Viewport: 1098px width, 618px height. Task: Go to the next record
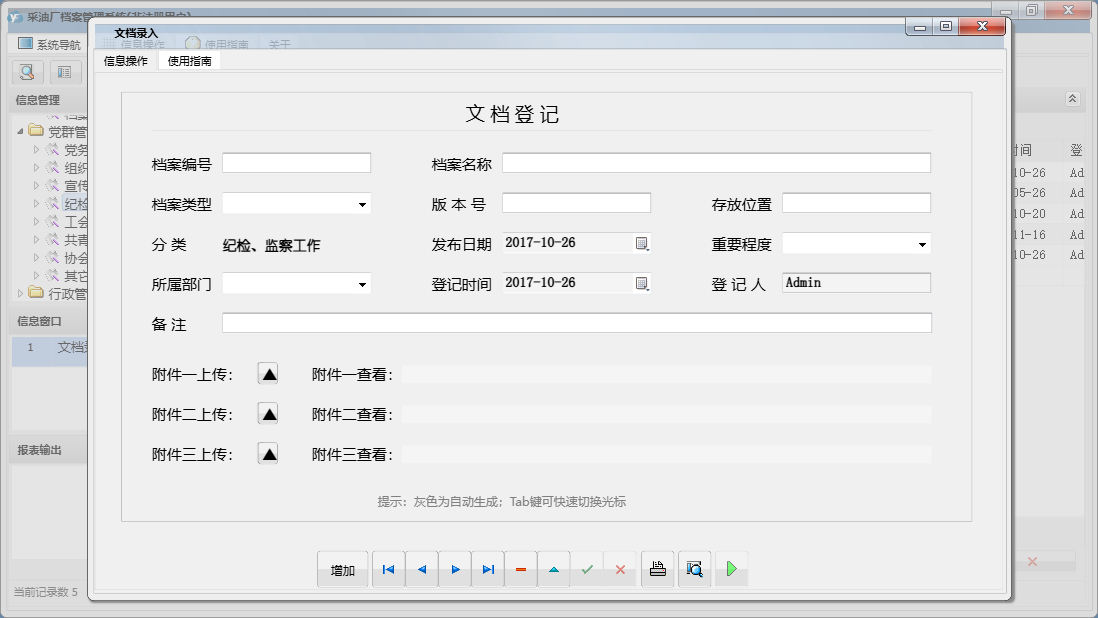[x=455, y=568]
